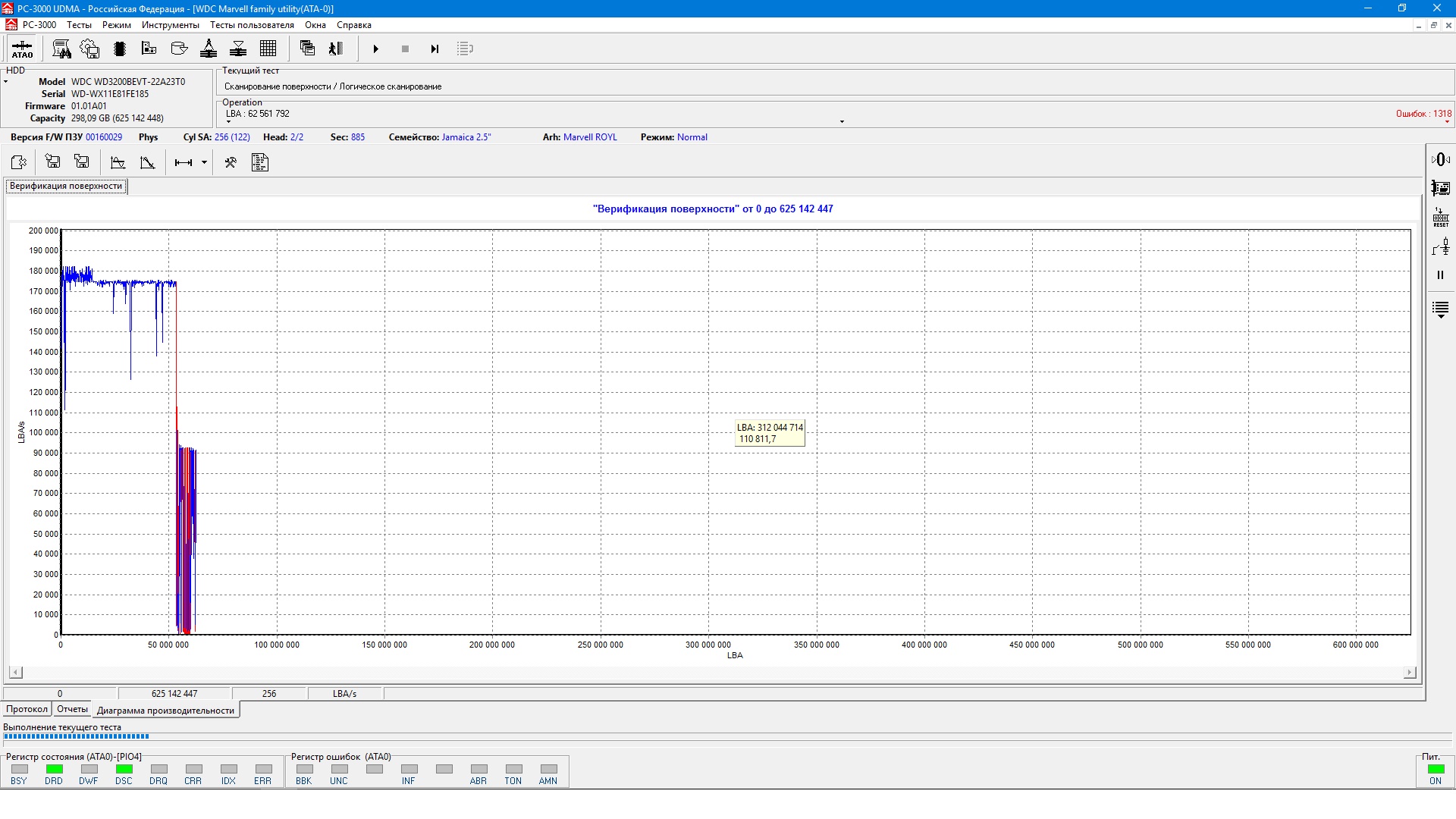The width and height of the screenshot is (1456, 819).
Task: Open the PC-3000 menu
Action: (39, 25)
